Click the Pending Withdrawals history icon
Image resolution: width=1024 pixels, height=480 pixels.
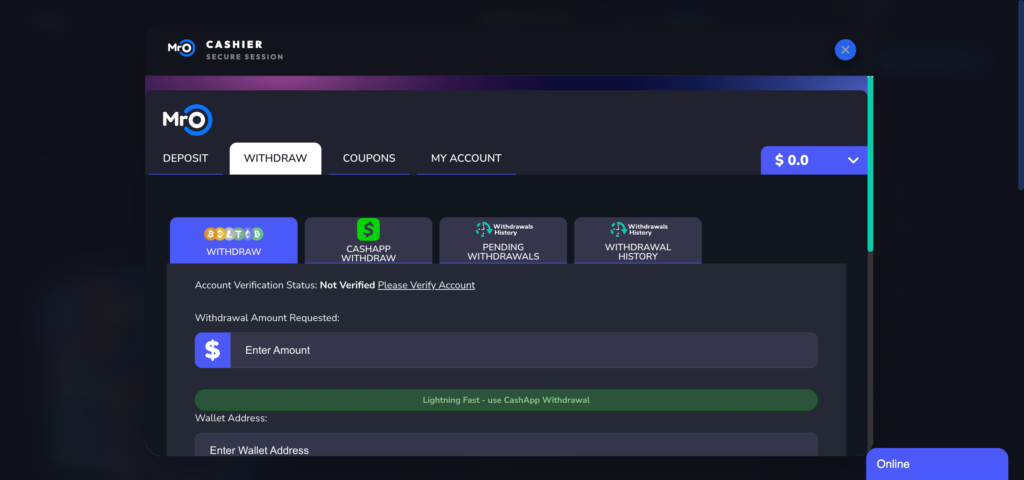coord(504,229)
